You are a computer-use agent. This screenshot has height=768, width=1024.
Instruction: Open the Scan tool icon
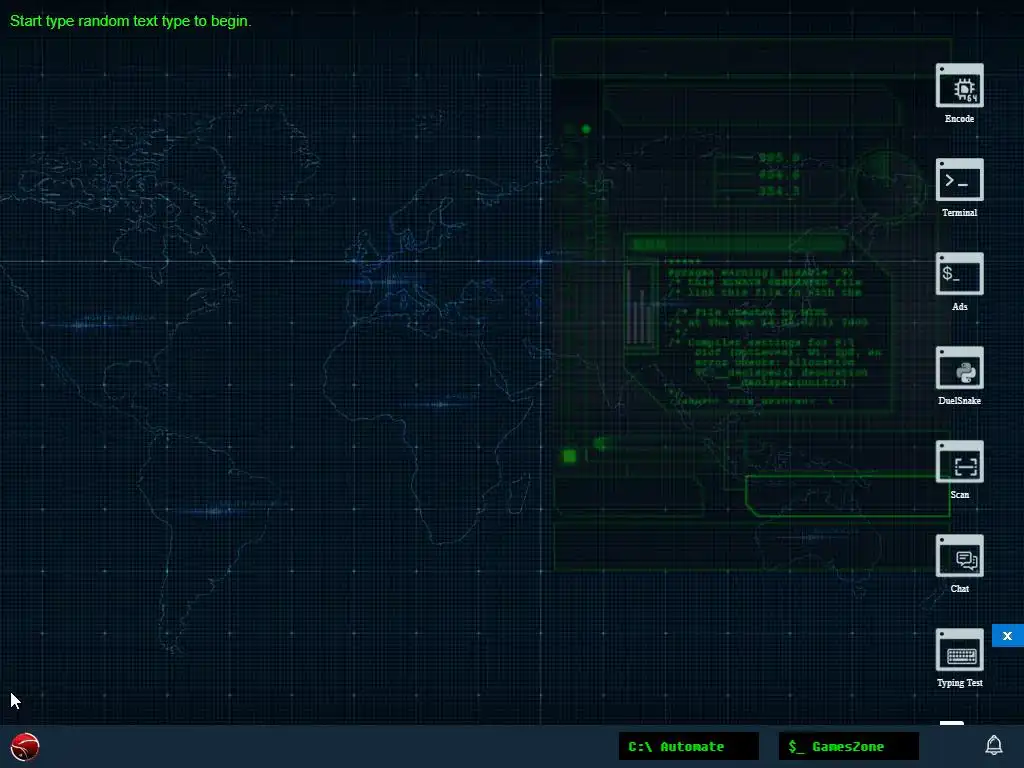(x=959, y=462)
